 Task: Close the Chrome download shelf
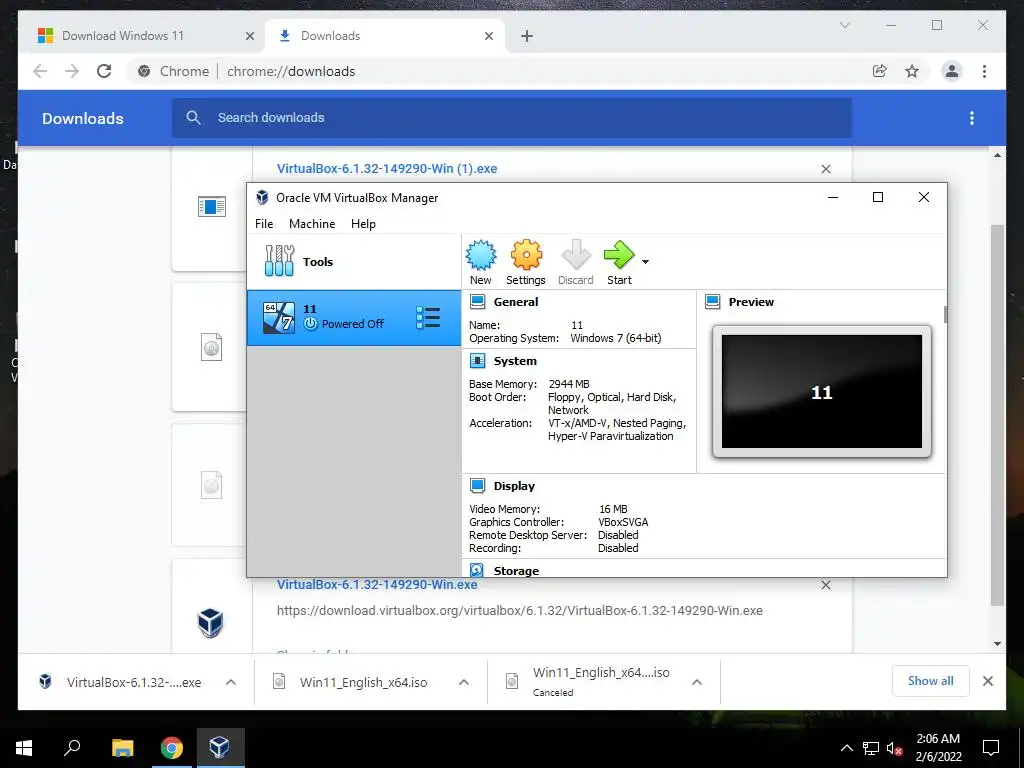click(987, 681)
